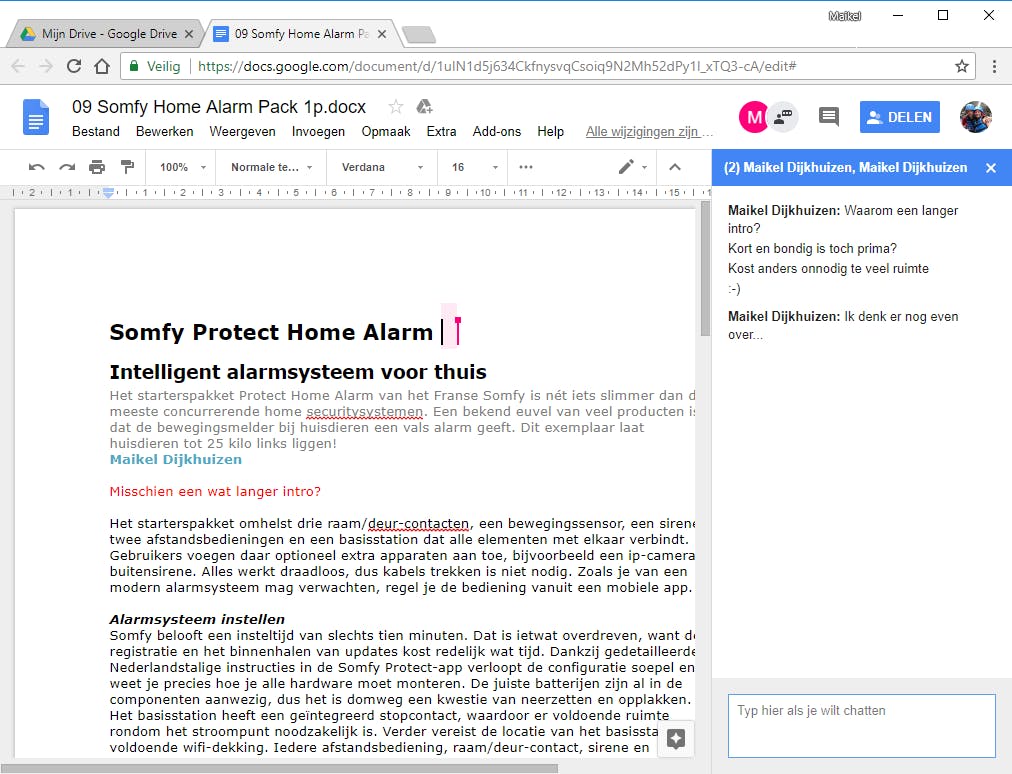Image resolution: width=1012 pixels, height=774 pixels.
Task: Open the Invoegen menu
Action: pos(318,132)
